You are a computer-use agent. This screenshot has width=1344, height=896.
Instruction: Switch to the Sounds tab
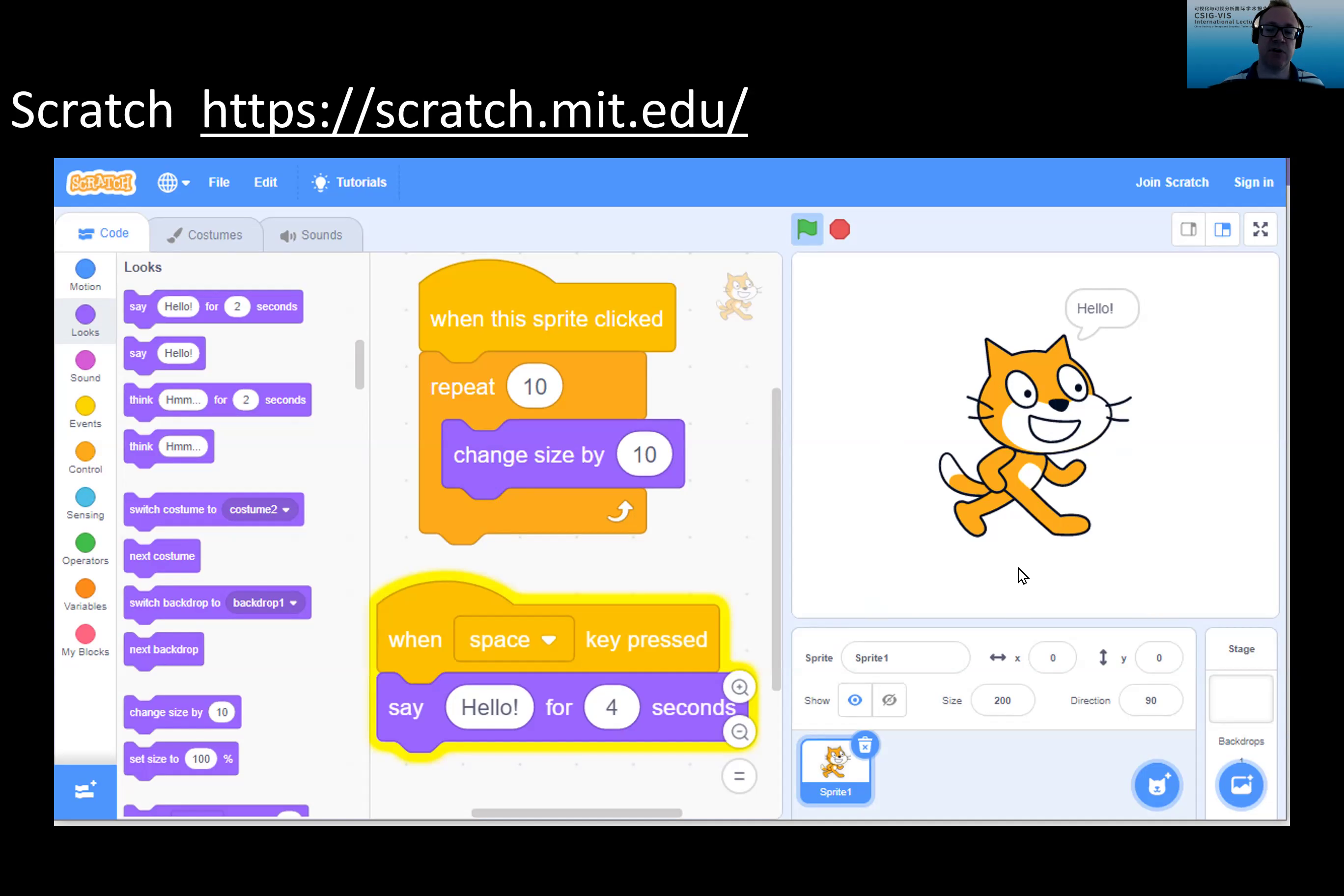[x=311, y=235]
